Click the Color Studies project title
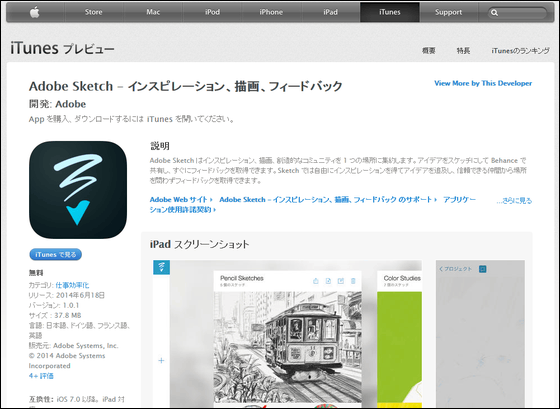The image size is (560, 409). click(402, 278)
